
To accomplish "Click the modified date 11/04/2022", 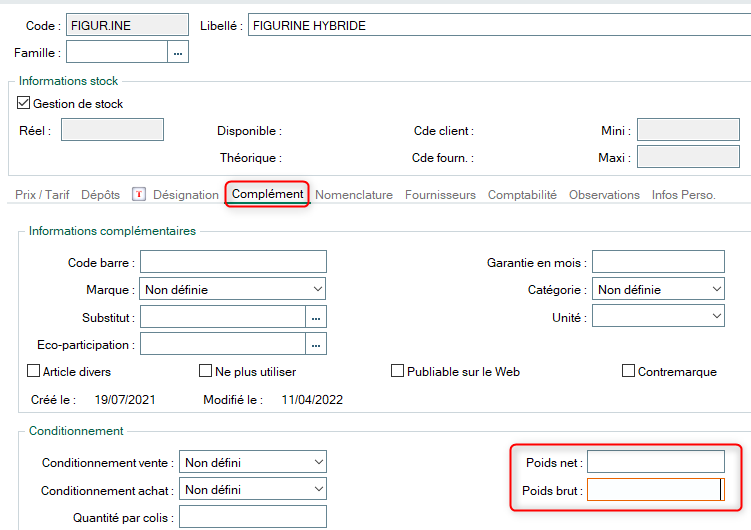I will click(x=312, y=400).
